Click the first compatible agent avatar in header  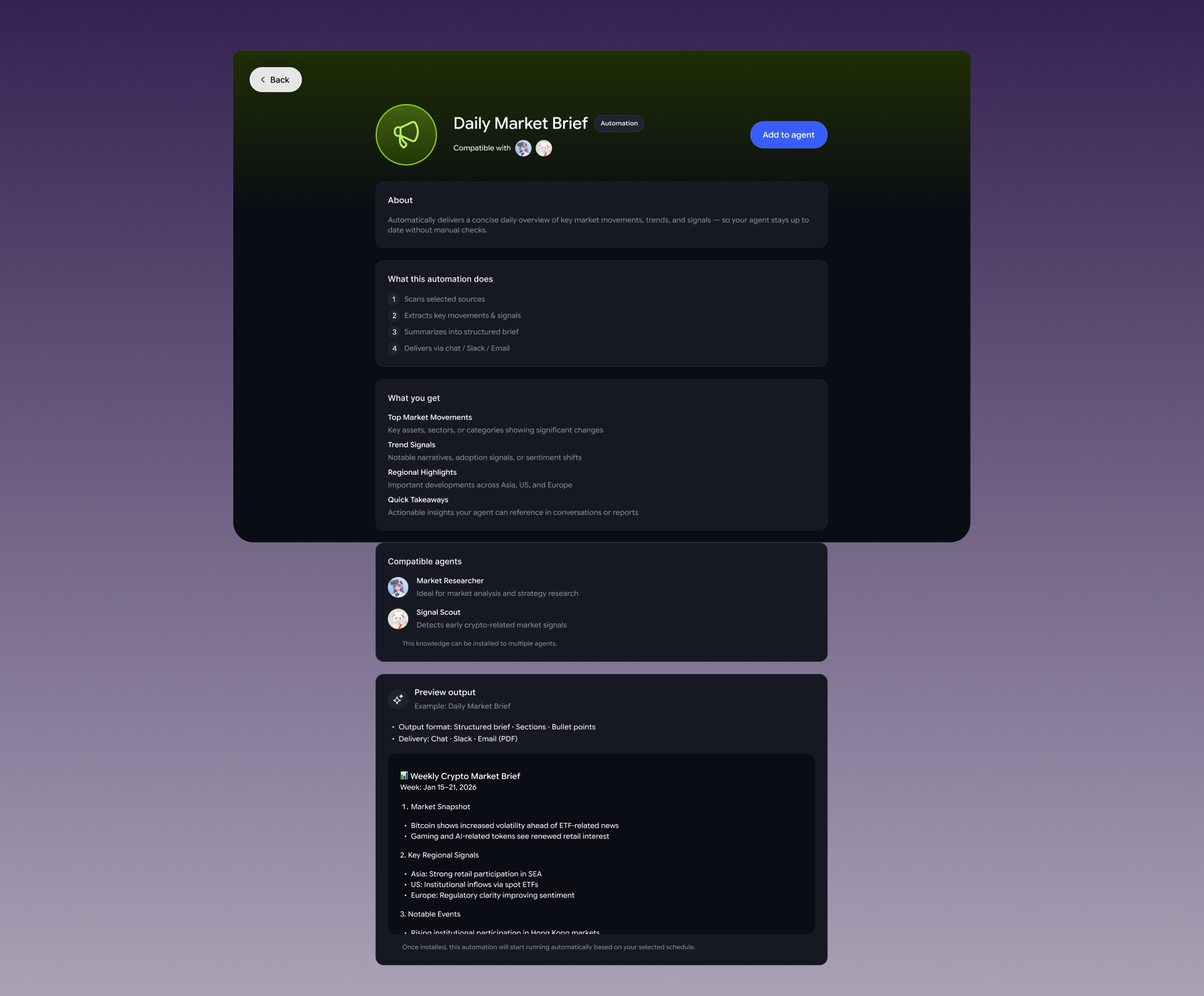tap(523, 148)
